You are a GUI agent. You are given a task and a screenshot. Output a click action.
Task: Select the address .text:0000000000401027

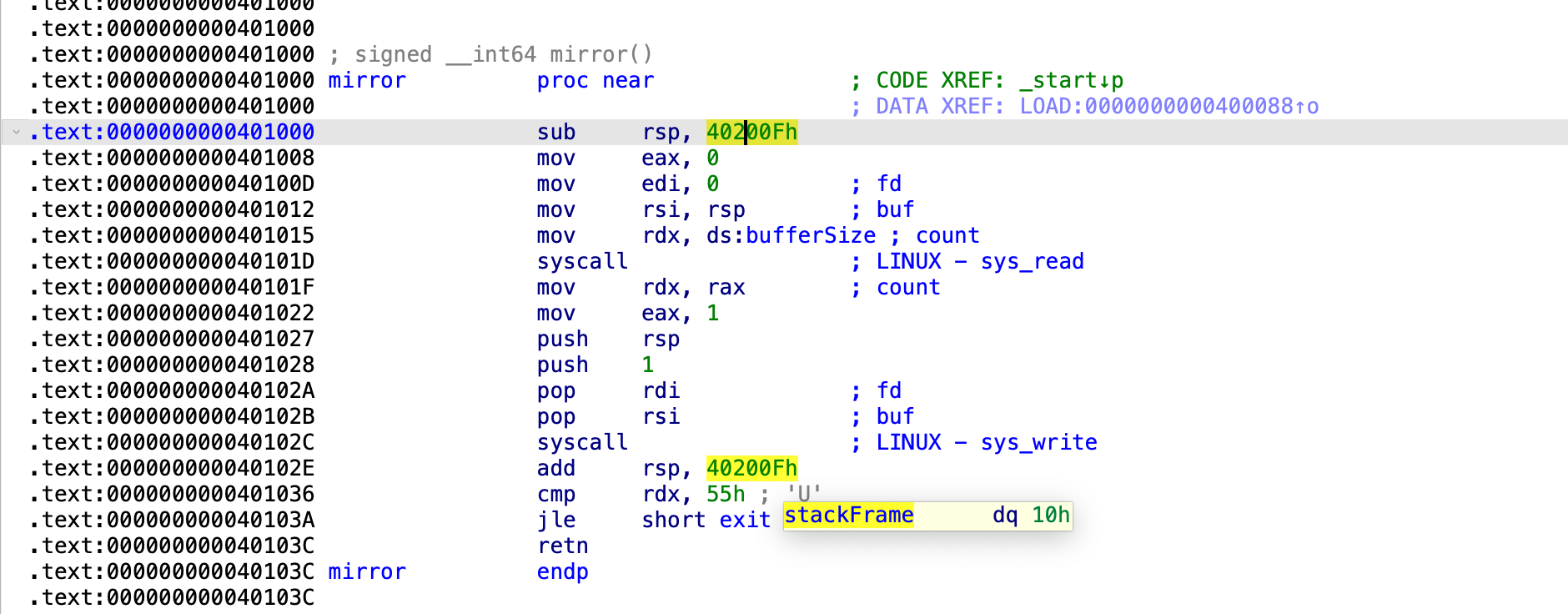(x=171, y=339)
